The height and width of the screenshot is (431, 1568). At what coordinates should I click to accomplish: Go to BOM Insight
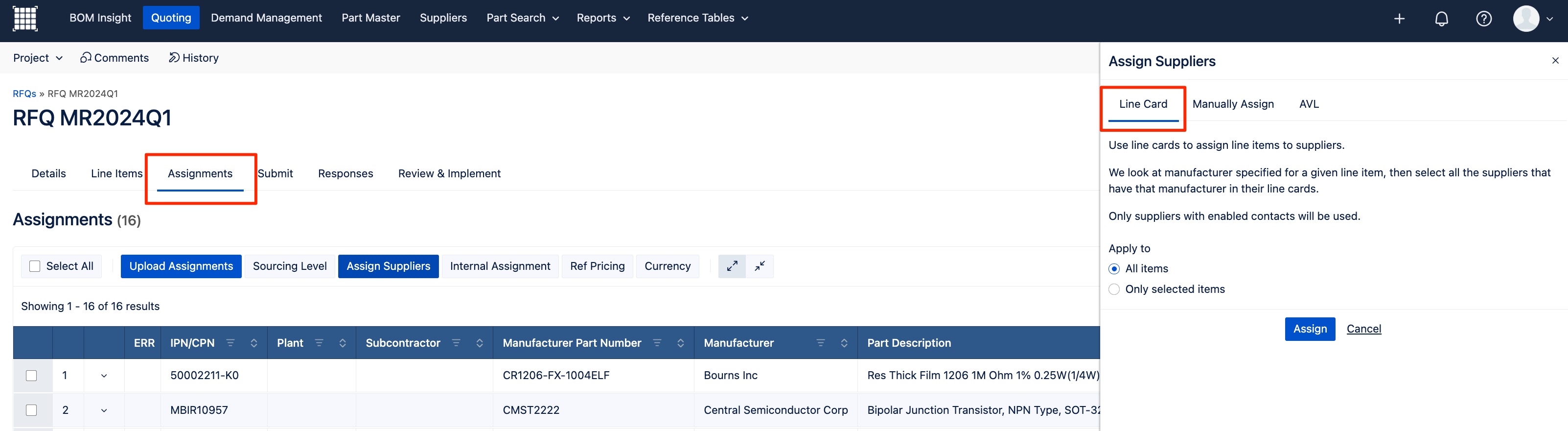(100, 18)
